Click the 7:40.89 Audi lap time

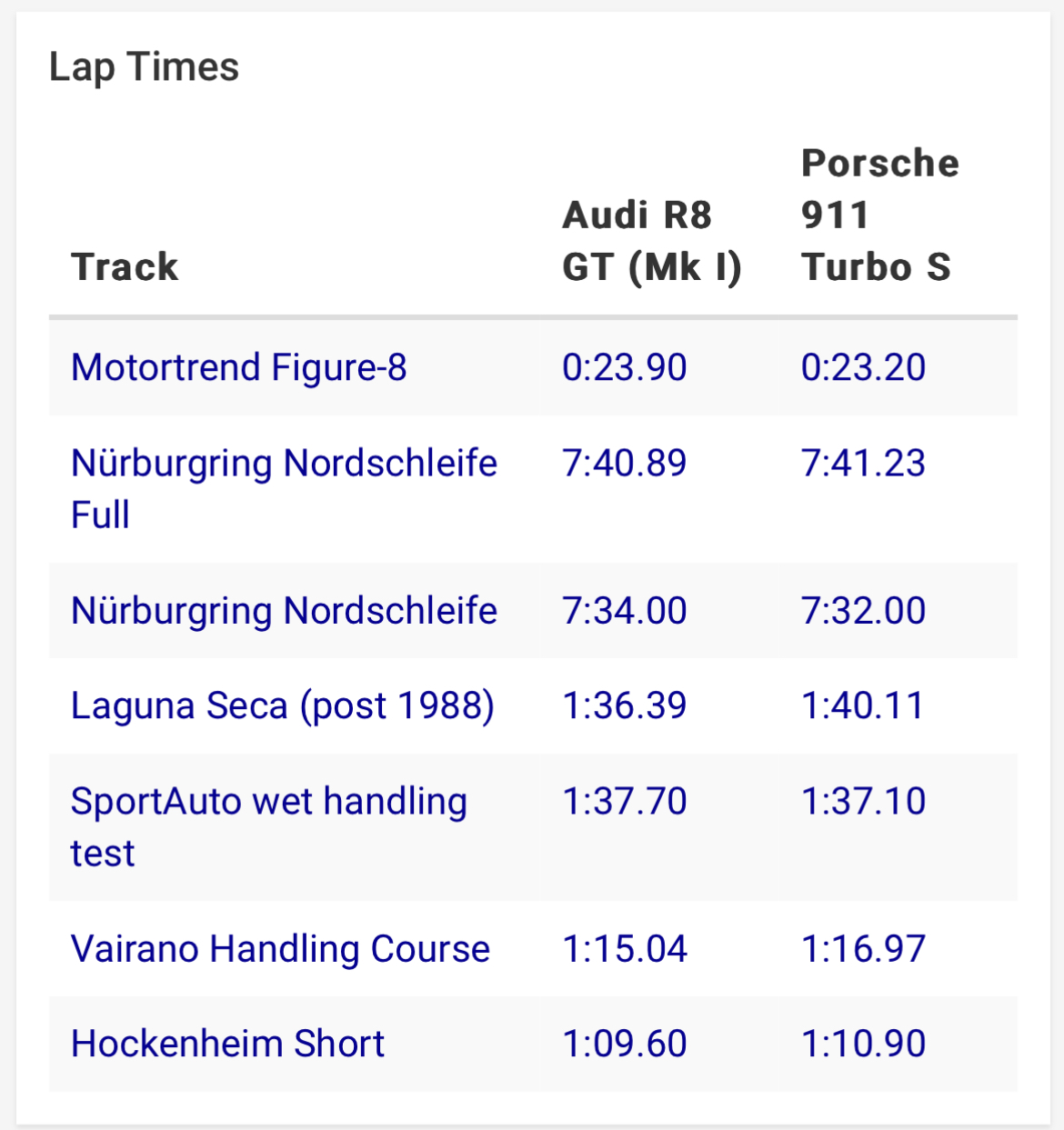(x=624, y=464)
